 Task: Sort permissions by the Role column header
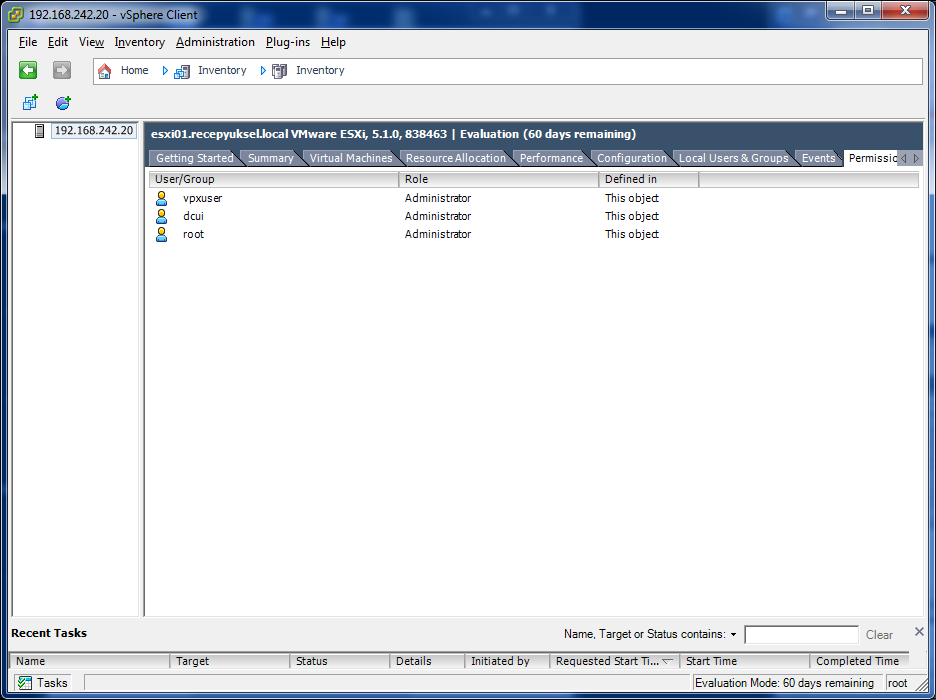tap(498, 179)
